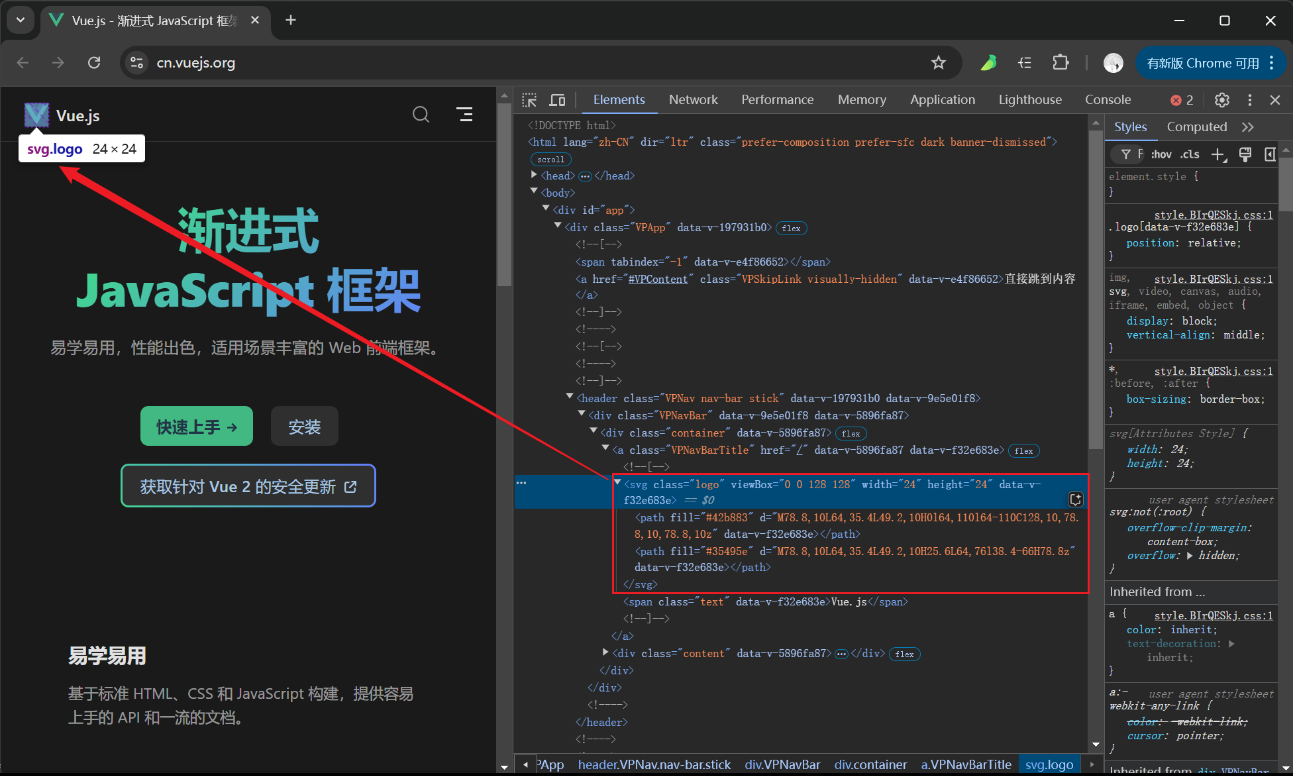The image size is (1293, 776).
Task: Open the tab groups list icon in toolbar
Action: [x=1025, y=63]
